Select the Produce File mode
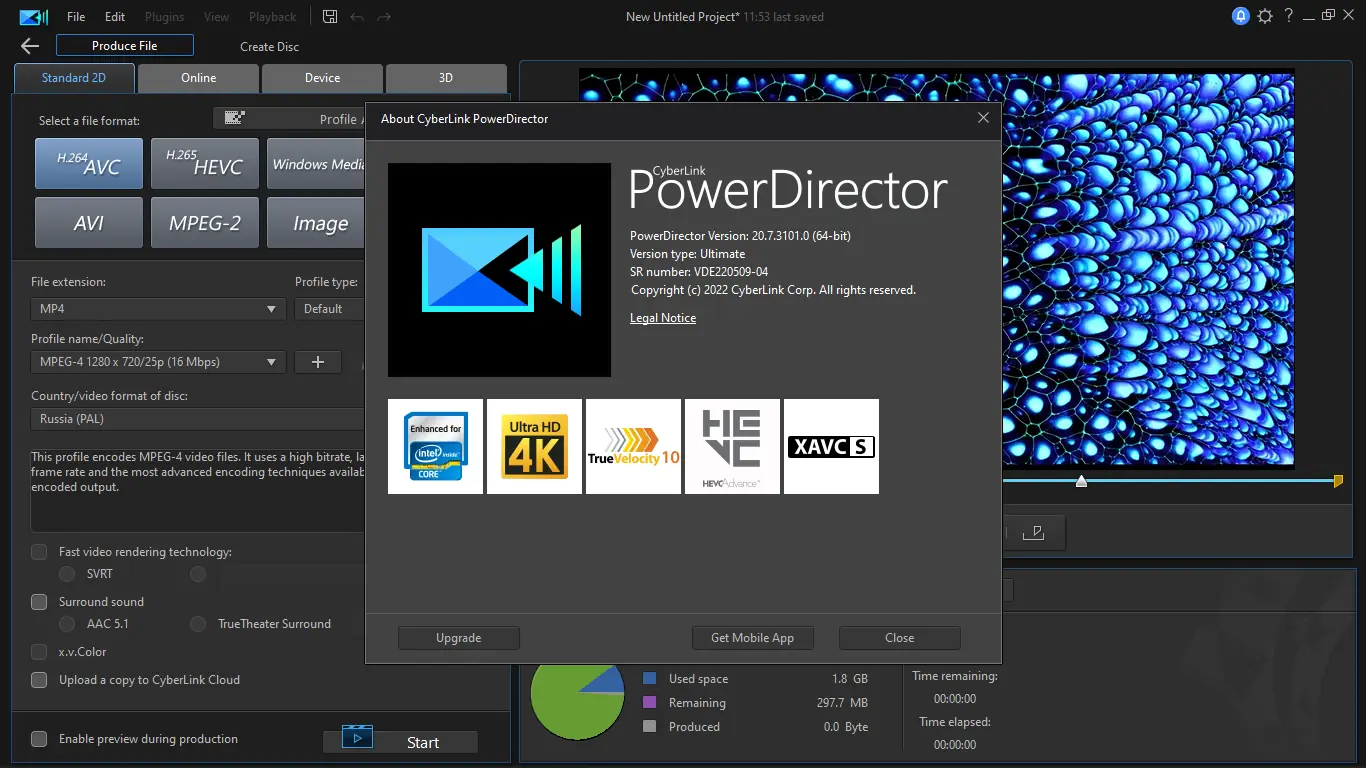Screen dimensions: 1366x768 [x=125, y=46]
